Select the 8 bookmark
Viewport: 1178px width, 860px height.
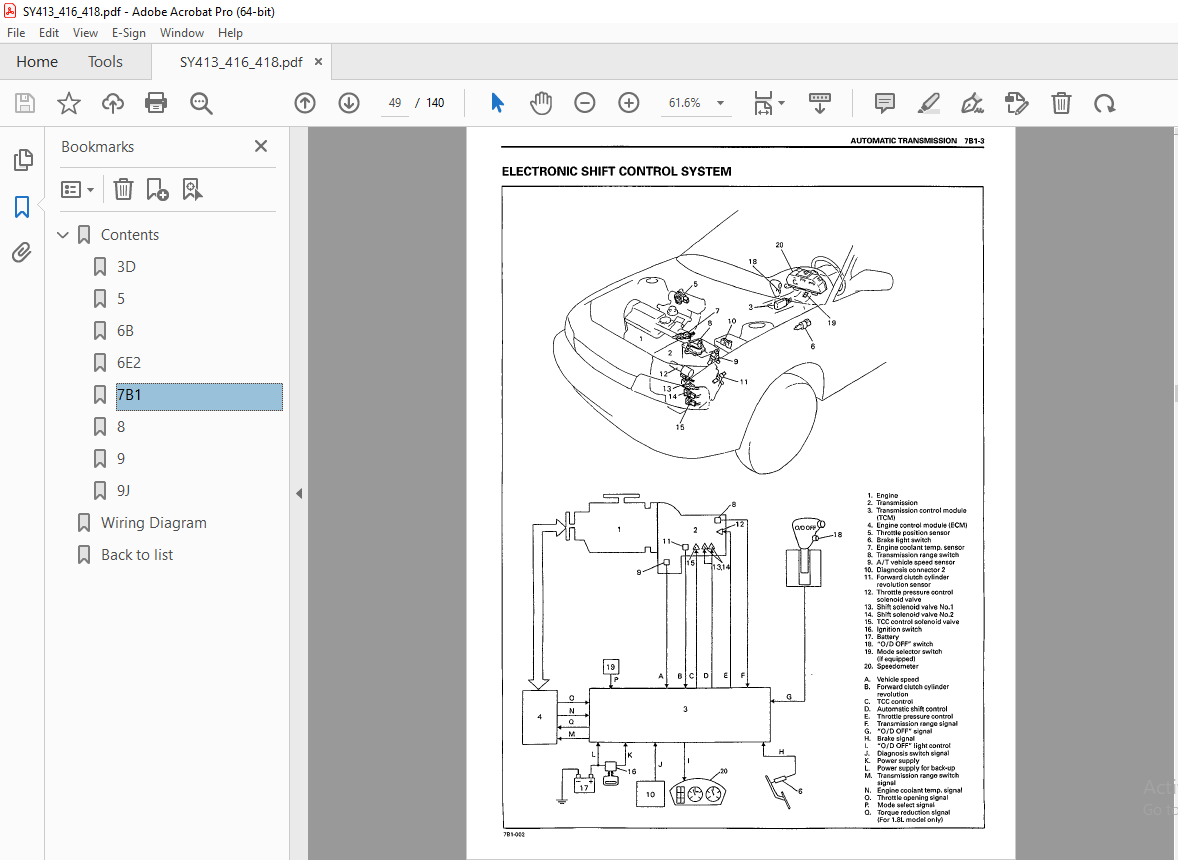(x=121, y=427)
